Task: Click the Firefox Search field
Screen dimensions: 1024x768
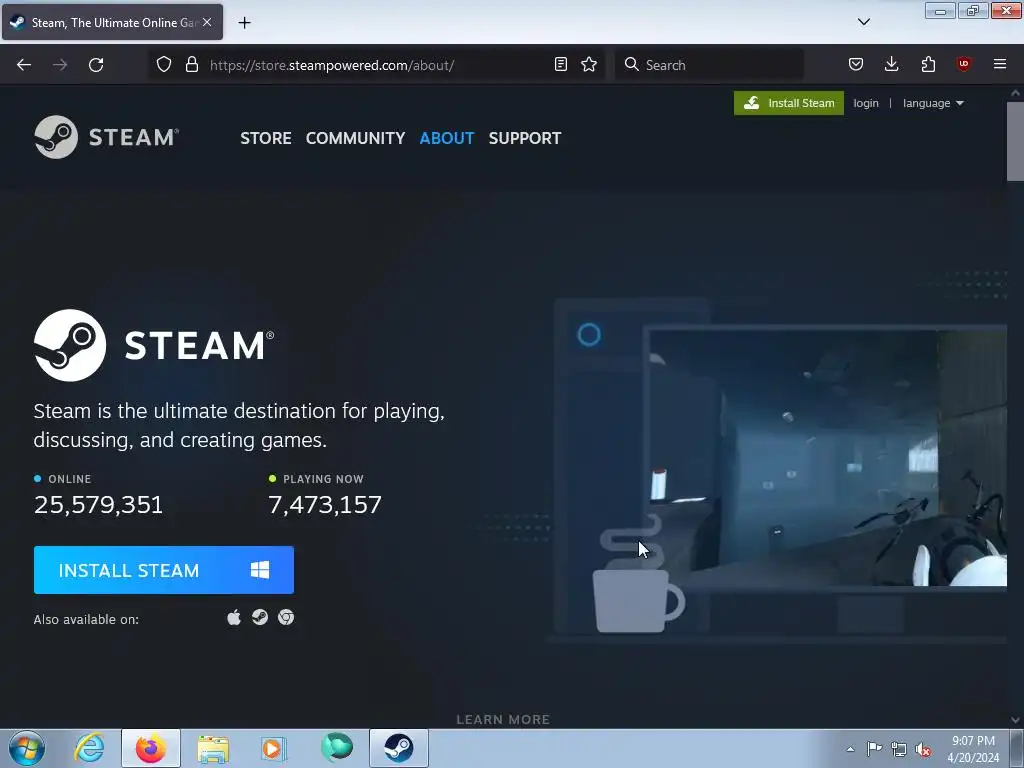Action: (709, 65)
